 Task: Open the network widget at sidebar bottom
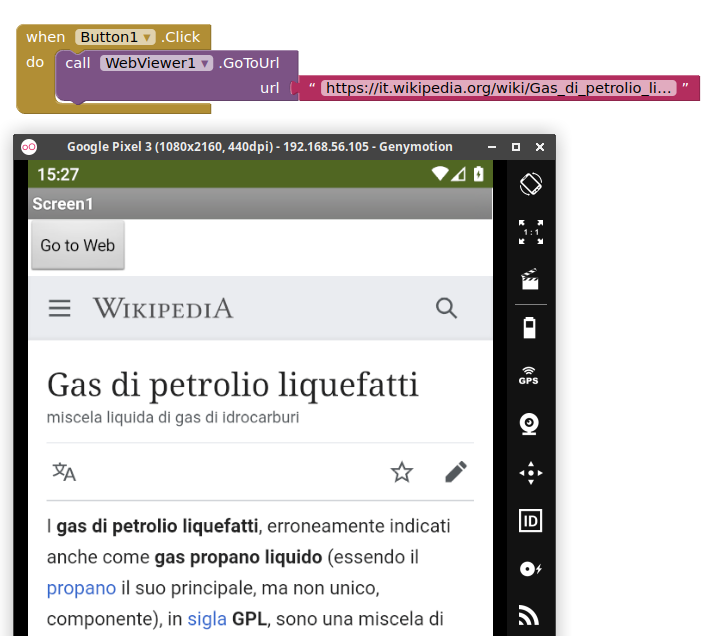coord(530,615)
